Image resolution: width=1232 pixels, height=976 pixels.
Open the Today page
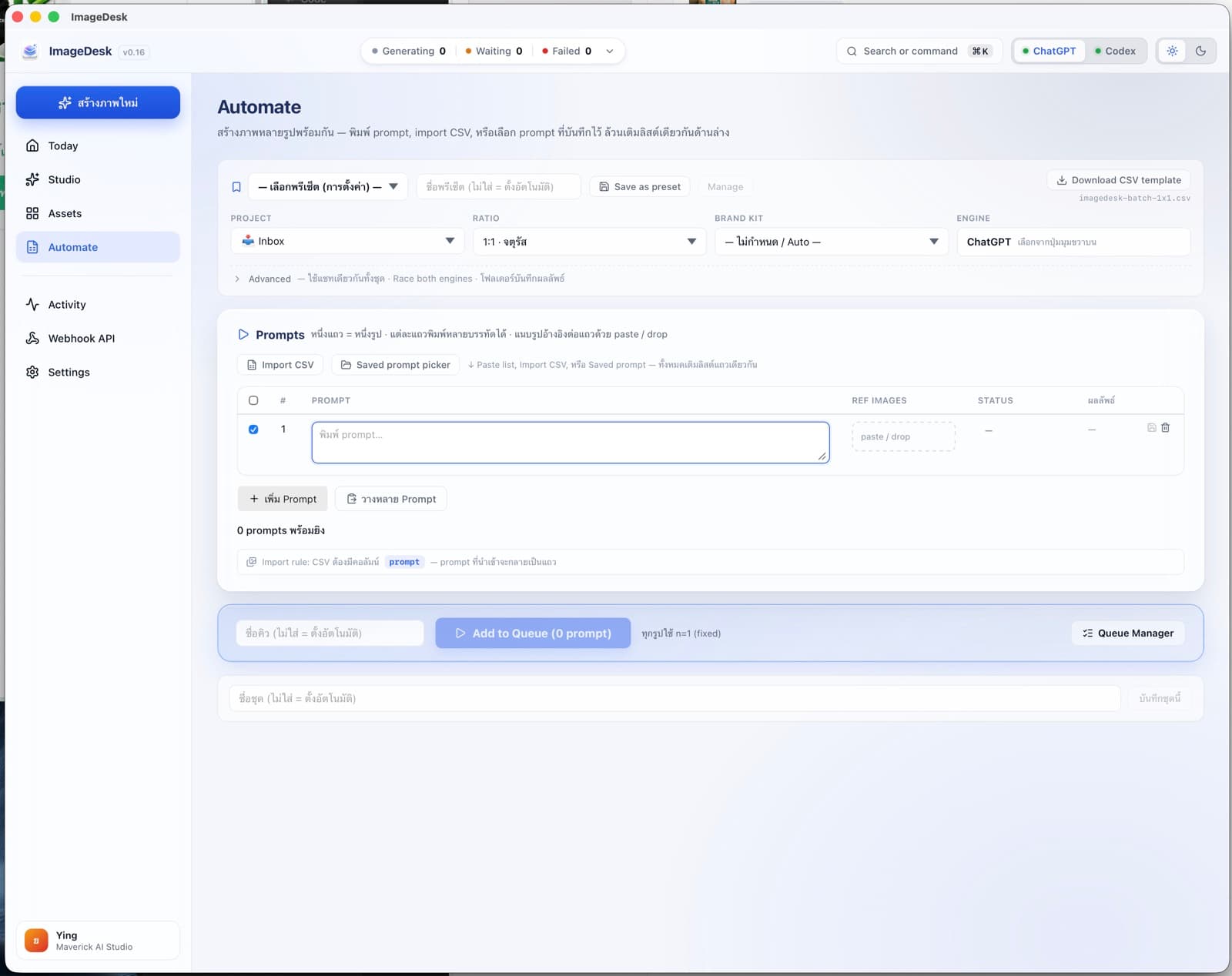98,145
